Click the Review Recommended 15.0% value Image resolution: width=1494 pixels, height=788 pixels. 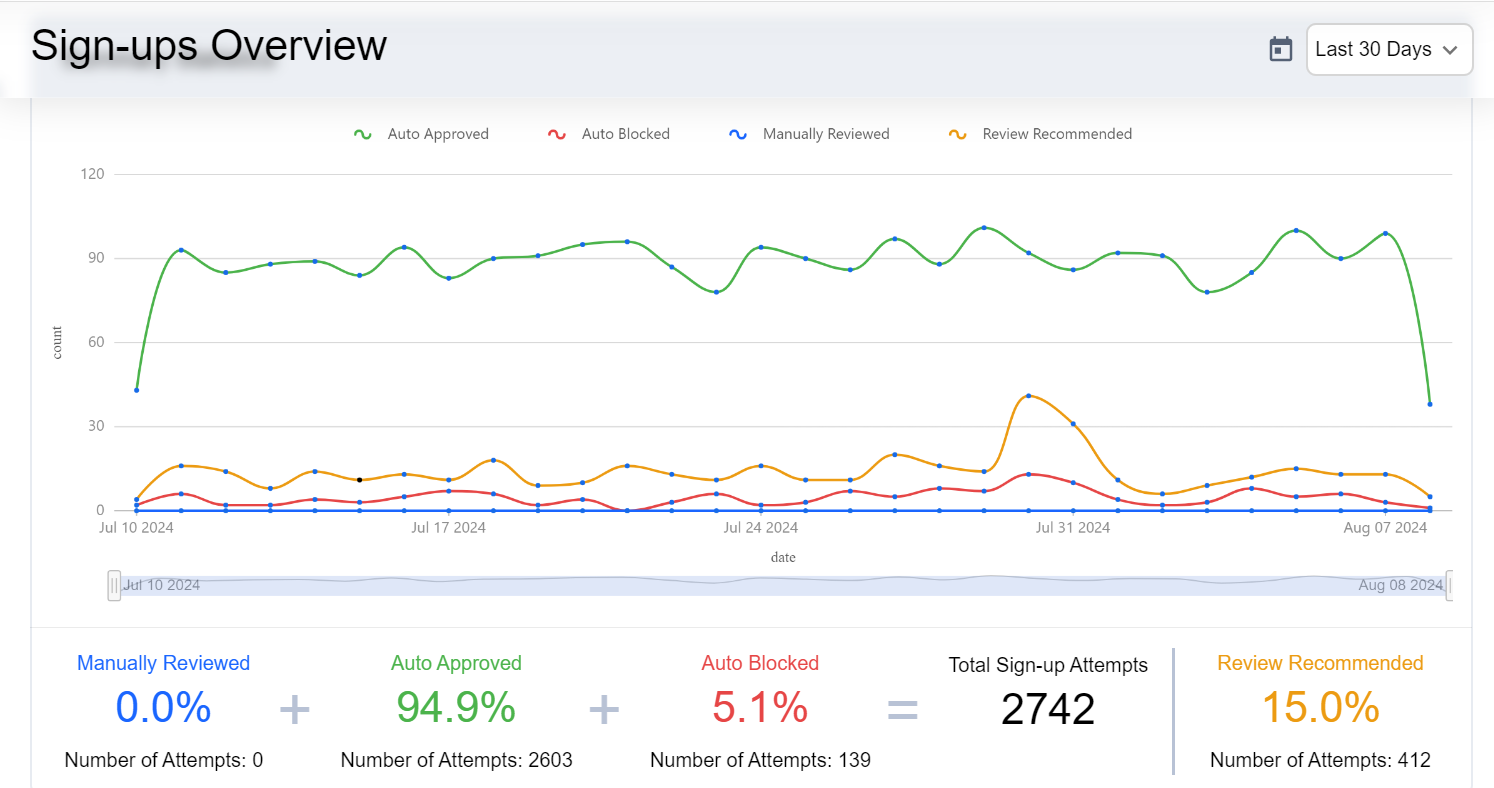tap(1320, 708)
